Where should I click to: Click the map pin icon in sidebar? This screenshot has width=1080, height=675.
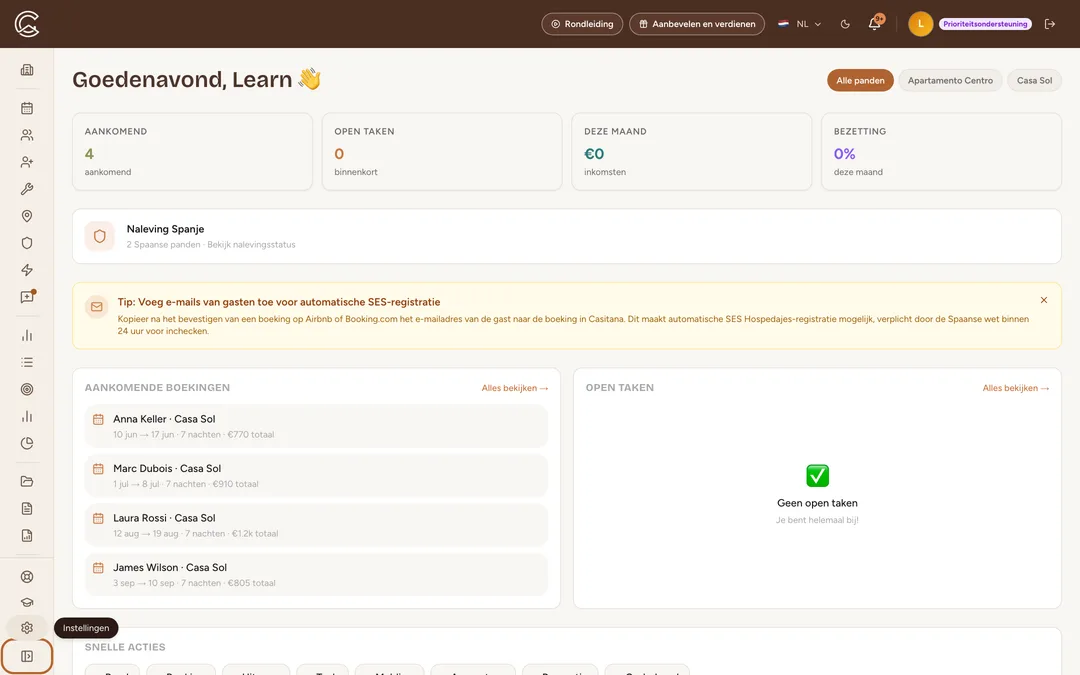pyautogui.click(x=27, y=216)
